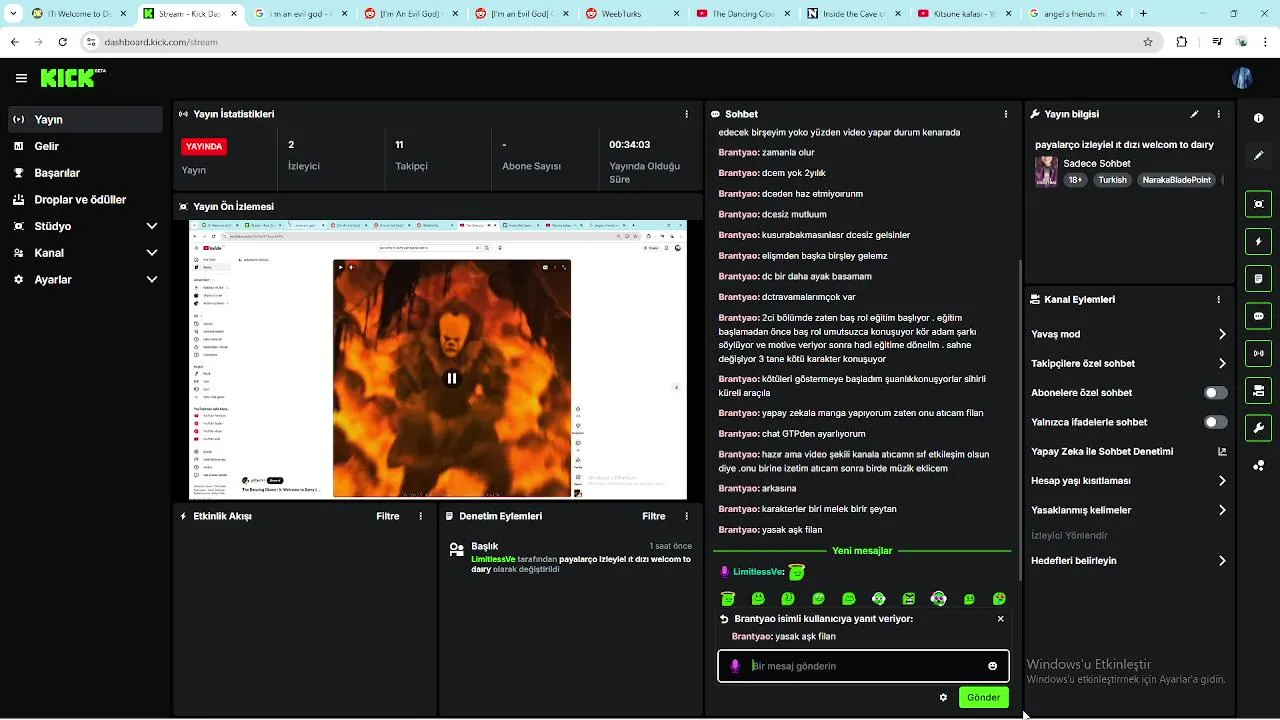Open the info icon in right sidebar
This screenshot has height=720, width=1280.
tap(1258, 118)
